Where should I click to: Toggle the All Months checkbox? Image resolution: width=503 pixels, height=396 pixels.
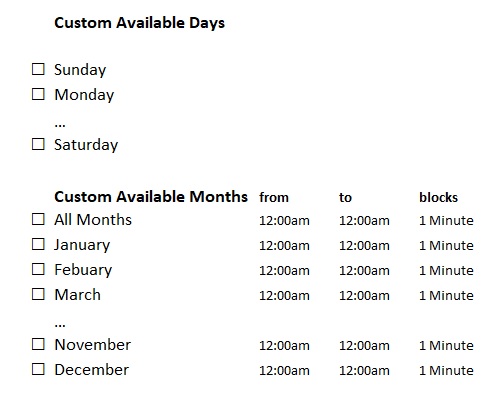(38, 219)
